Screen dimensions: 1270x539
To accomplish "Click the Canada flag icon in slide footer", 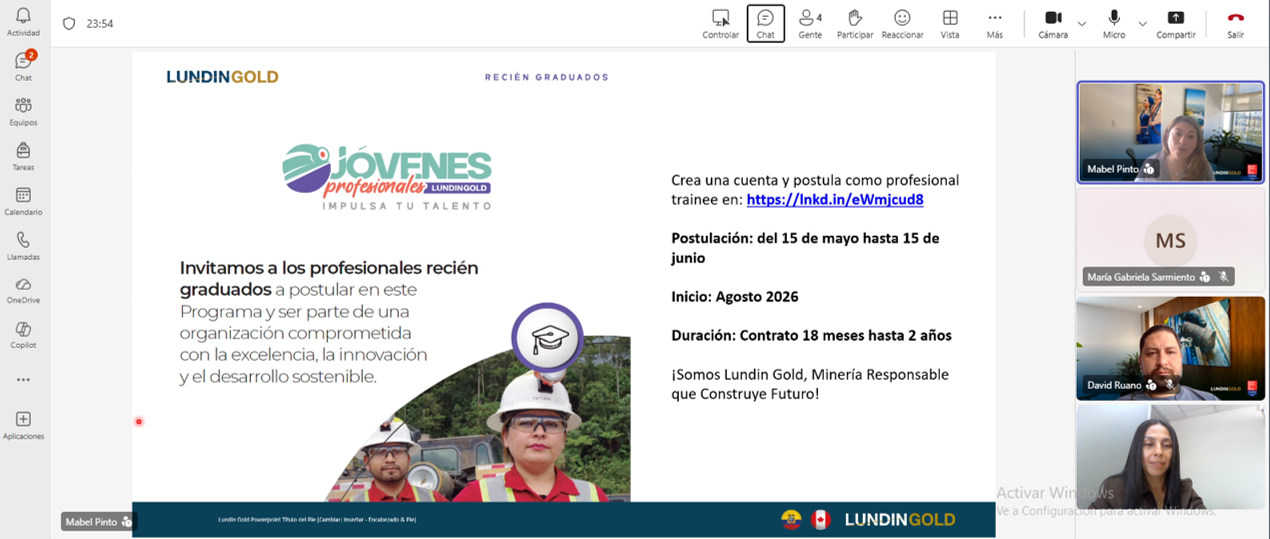I will [x=821, y=520].
